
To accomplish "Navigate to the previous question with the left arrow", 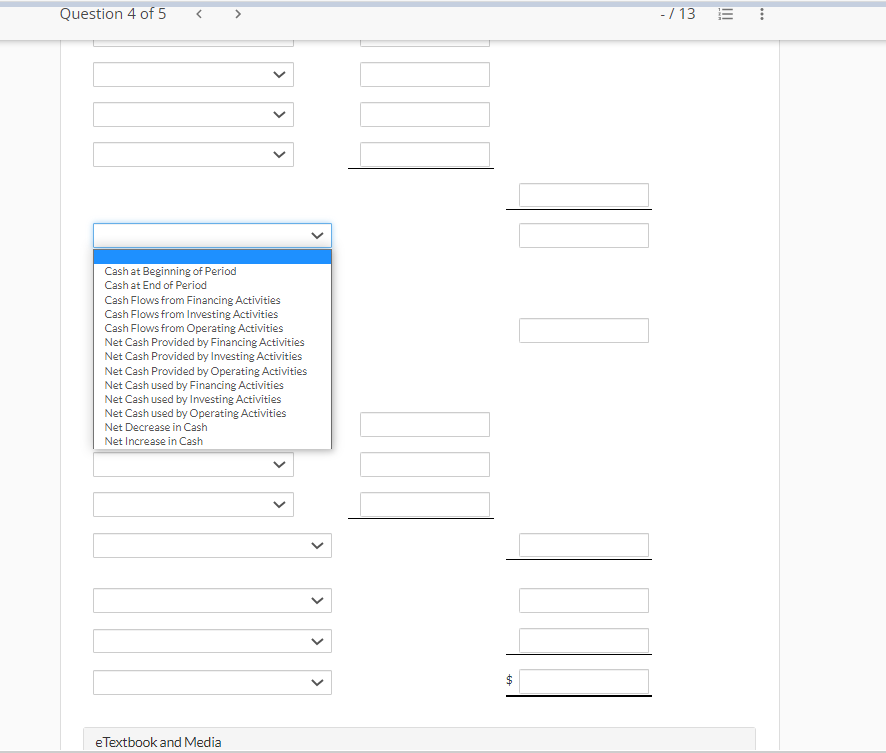I will coord(199,14).
